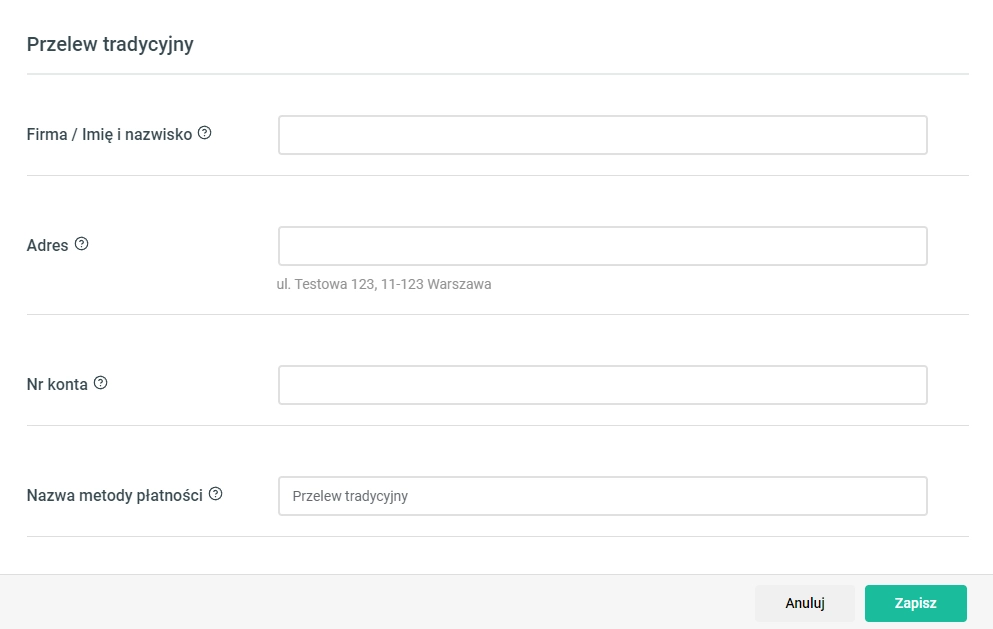
Task: Click into the Adres text box
Action: [603, 246]
